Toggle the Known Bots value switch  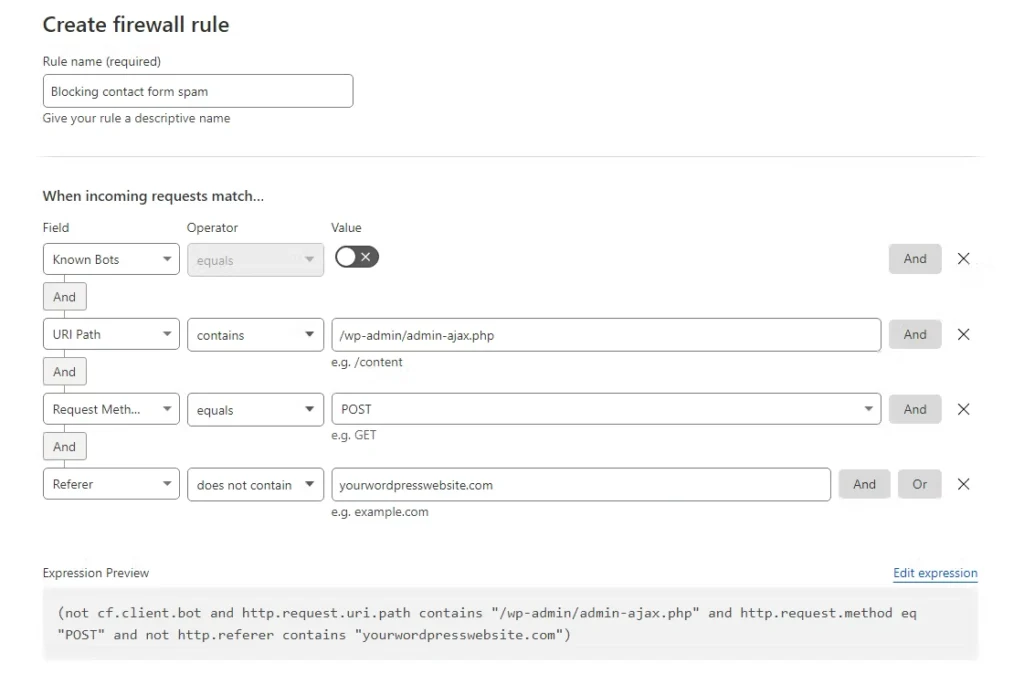click(x=357, y=258)
